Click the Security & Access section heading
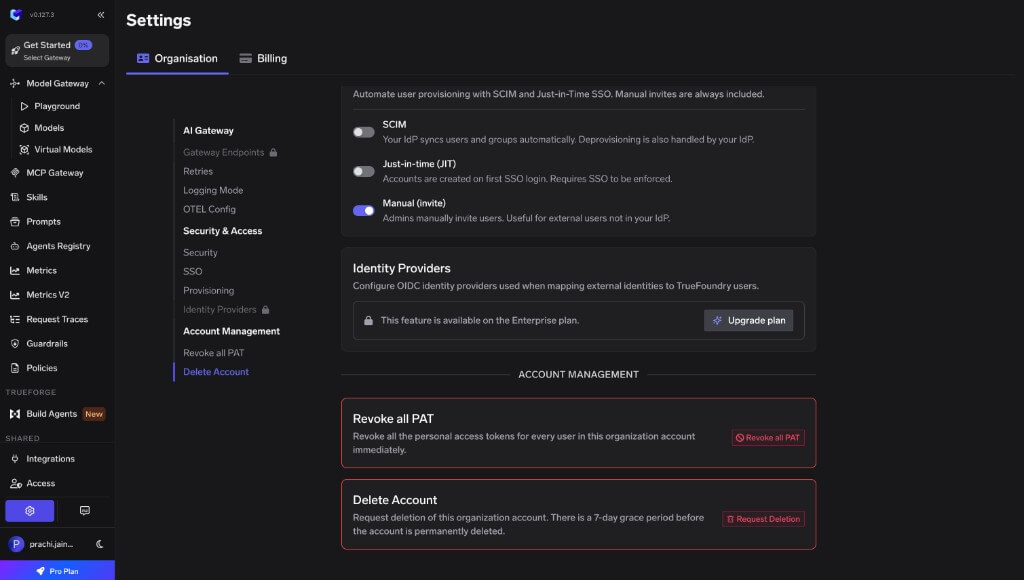The image size is (1024, 580). 223,231
